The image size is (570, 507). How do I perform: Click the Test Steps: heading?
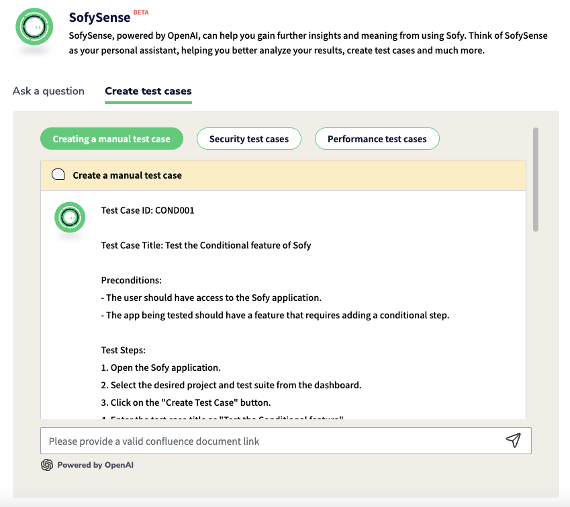coord(123,350)
